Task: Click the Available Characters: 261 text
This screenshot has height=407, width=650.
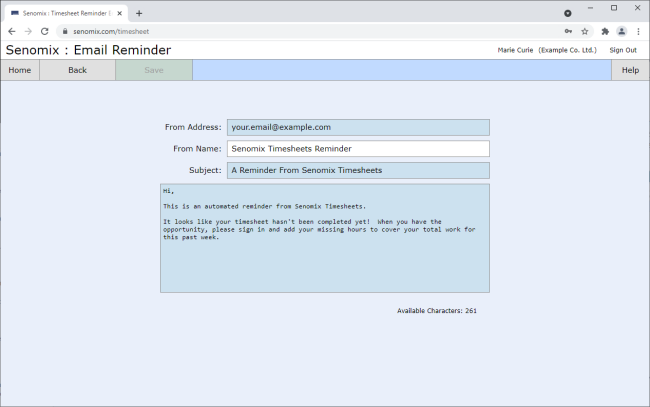Action: tap(437, 310)
